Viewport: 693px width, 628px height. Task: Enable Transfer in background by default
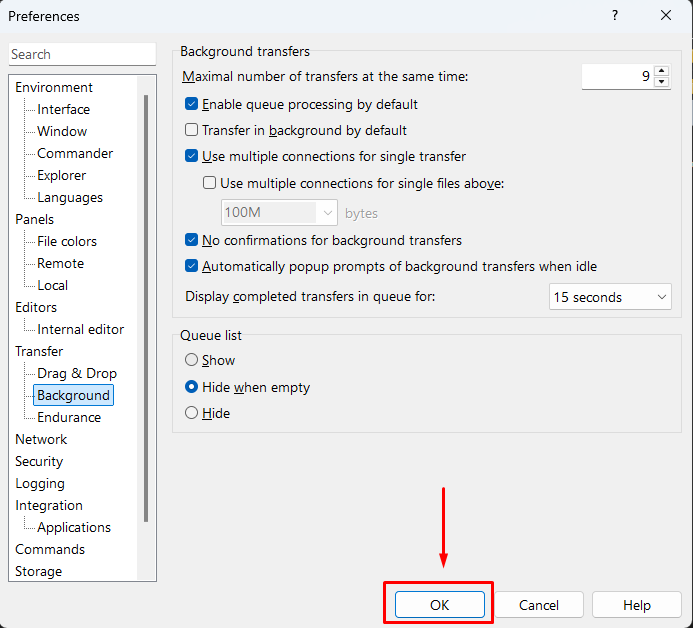tap(192, 130)
